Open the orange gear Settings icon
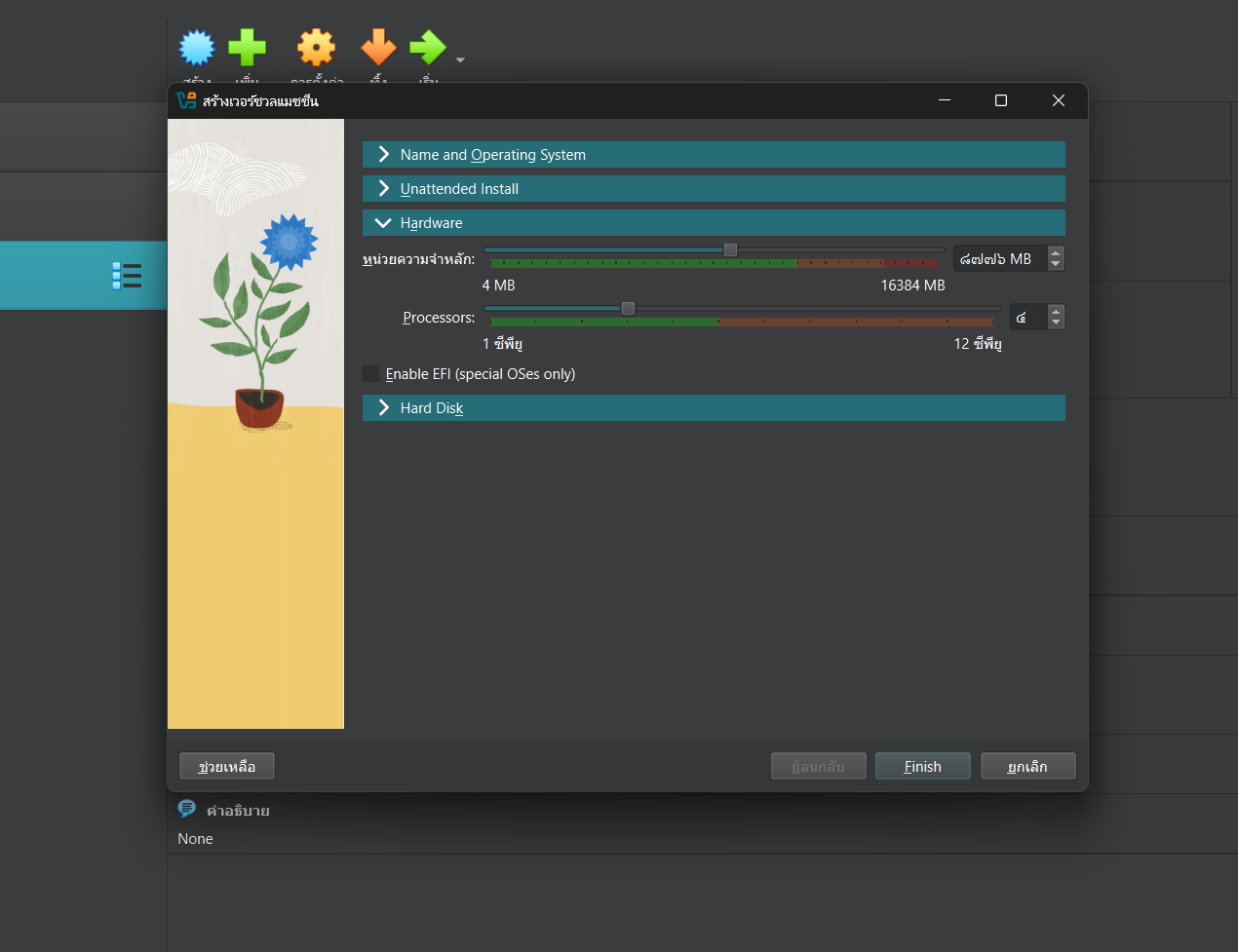The height and width of the screenshot is (952, 1238). (316, 48)
